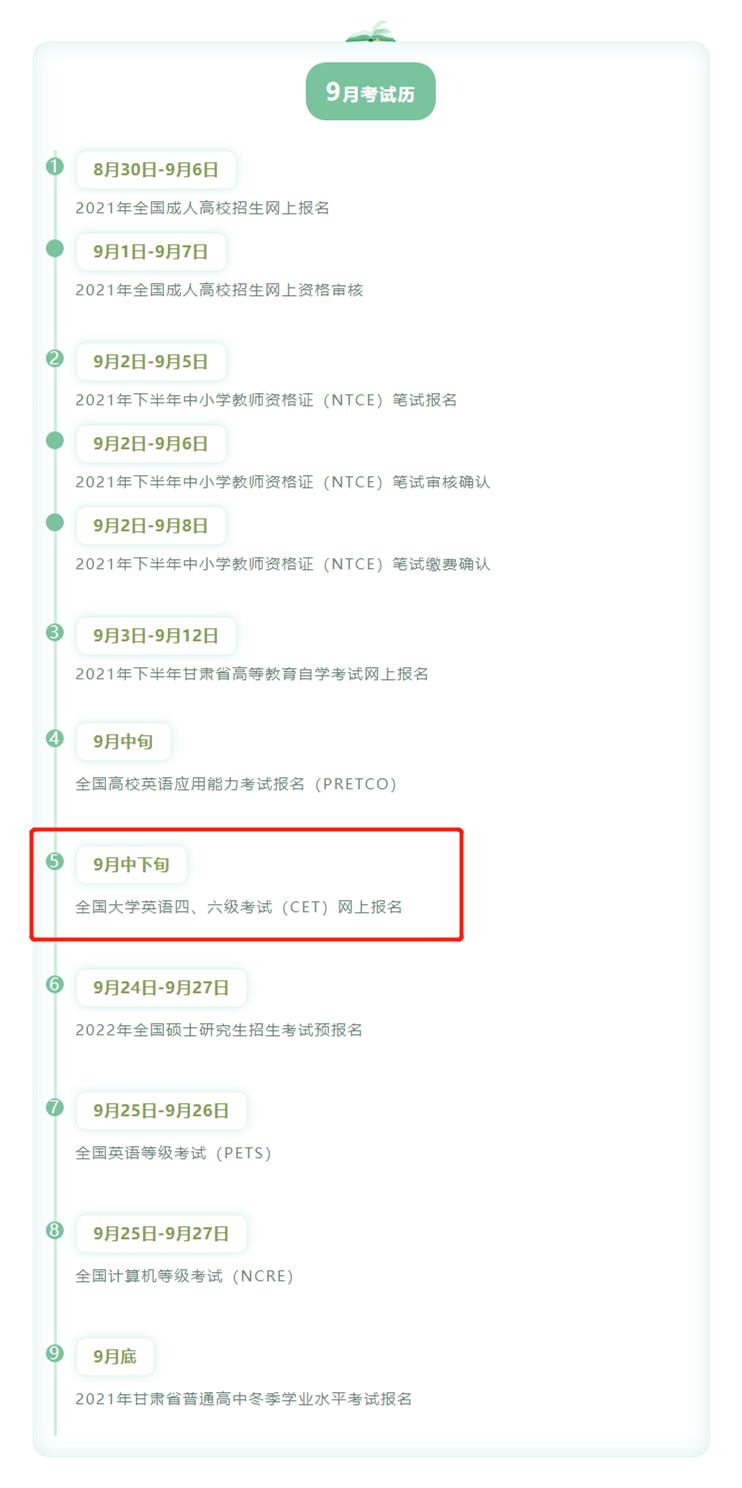Select timeline marker number 2

55,358
